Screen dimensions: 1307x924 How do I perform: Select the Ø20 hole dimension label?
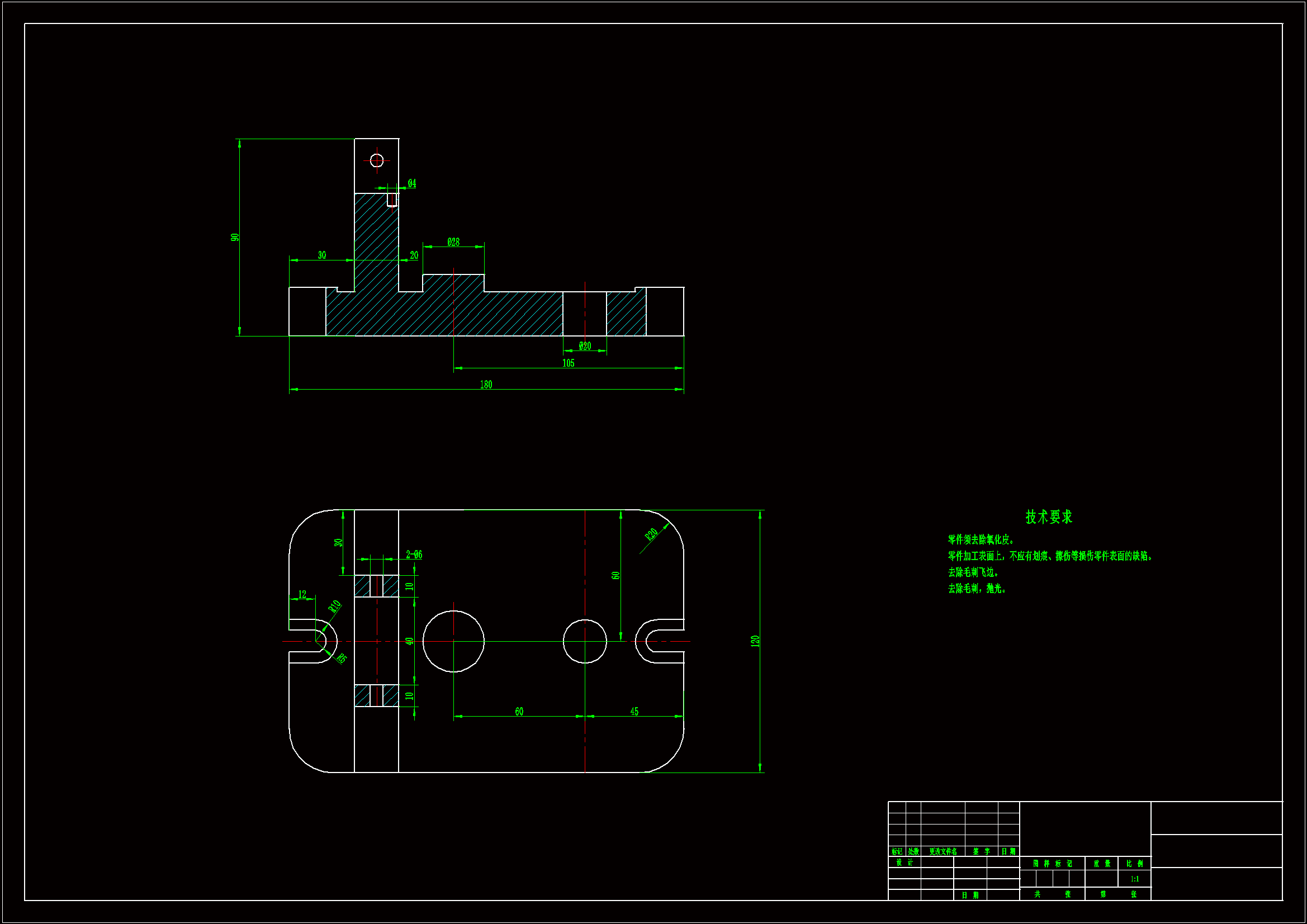pos(585,346)
